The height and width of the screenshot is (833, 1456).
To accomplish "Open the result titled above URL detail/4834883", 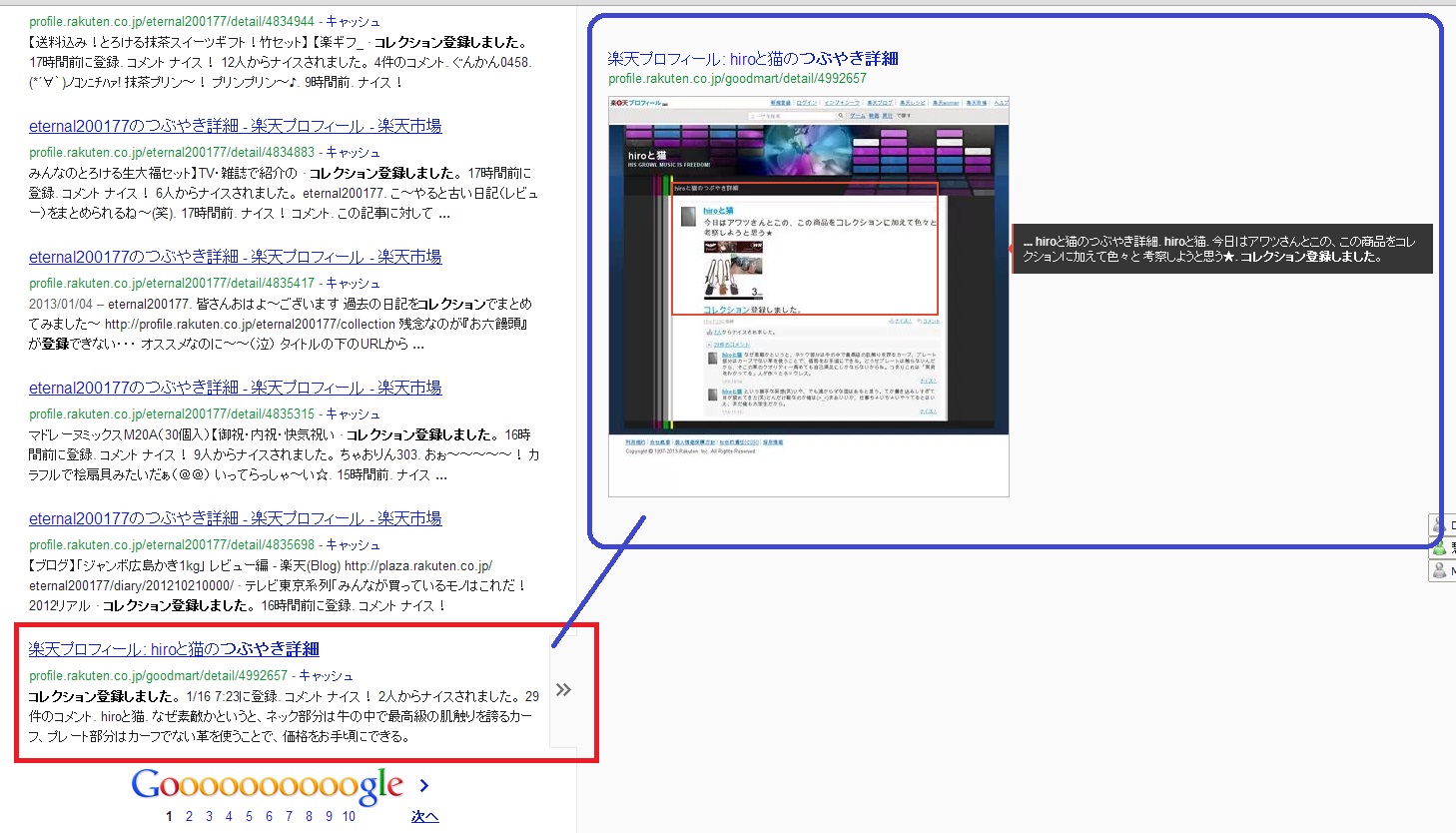I will (x=235, y=126).
